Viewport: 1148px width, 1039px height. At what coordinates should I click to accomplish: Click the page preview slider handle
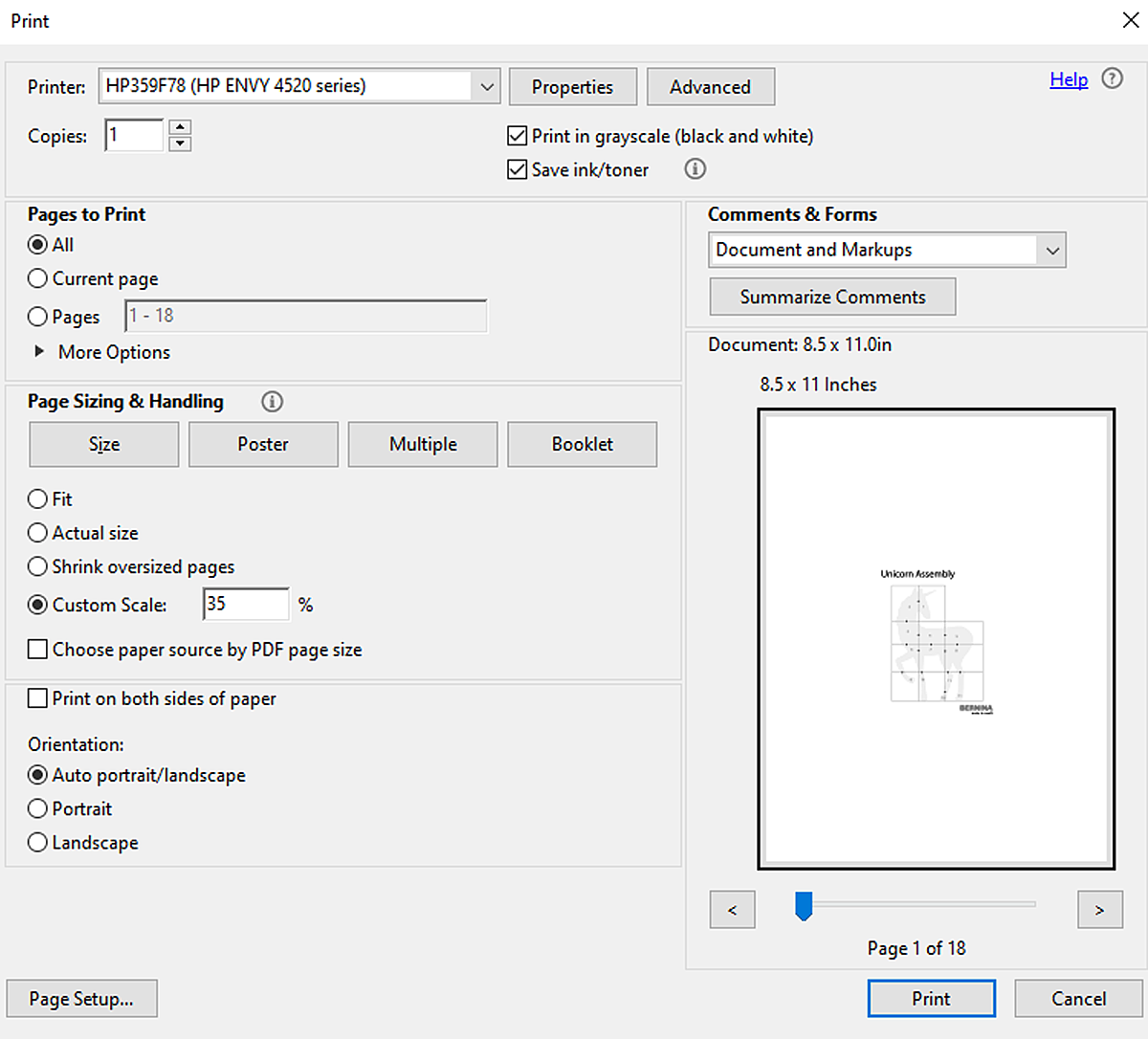click(804, 905)
